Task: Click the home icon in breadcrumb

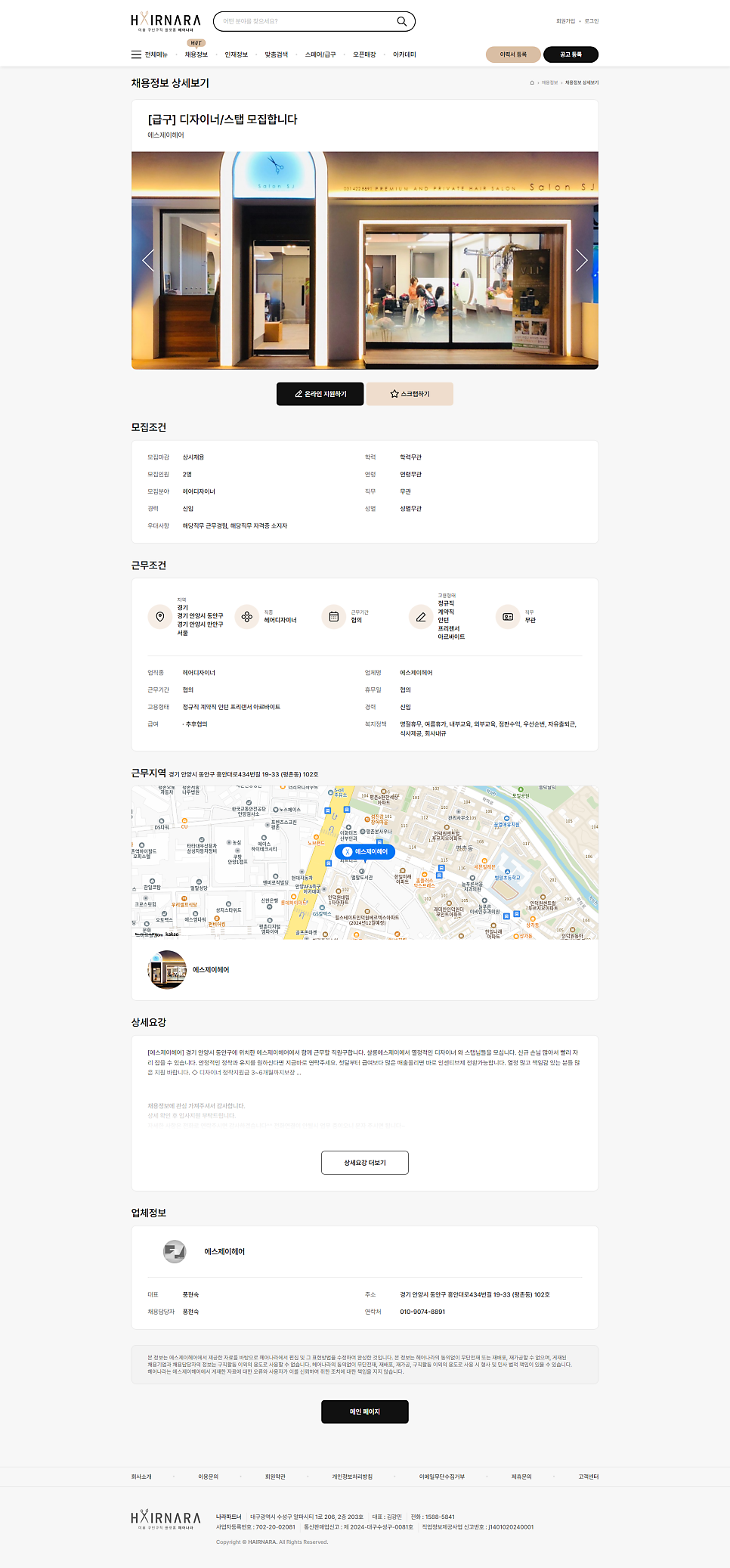Action: tap(532, 82)
